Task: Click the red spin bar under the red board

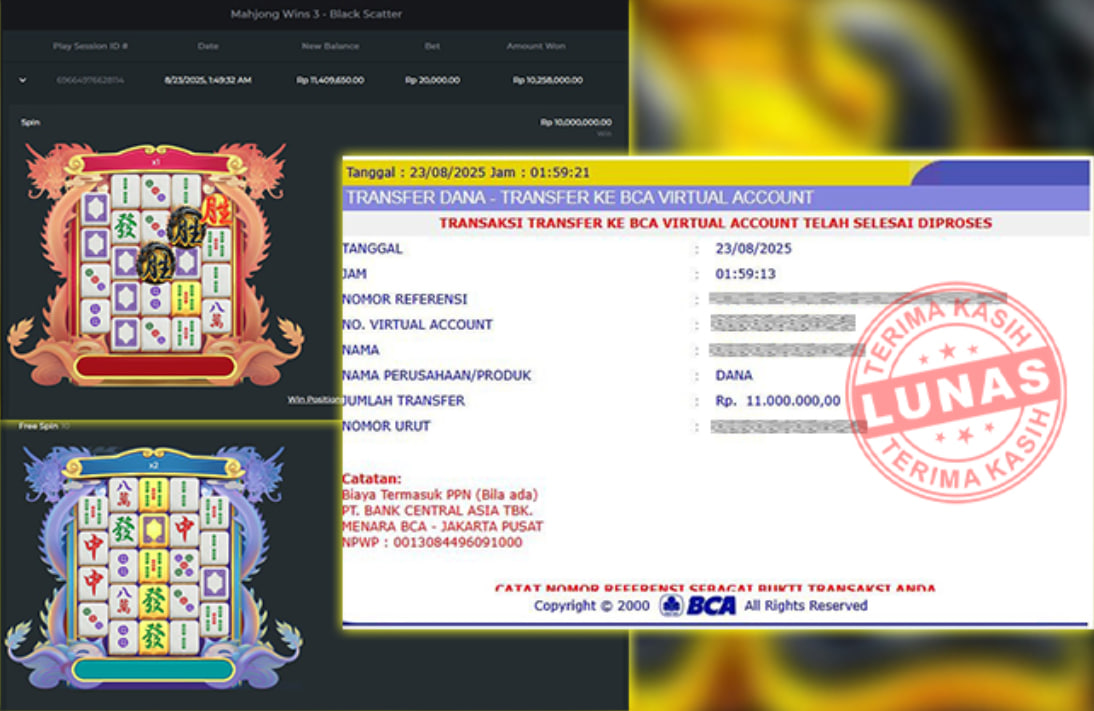Action: pyautogui.click(x=155, y=366)
